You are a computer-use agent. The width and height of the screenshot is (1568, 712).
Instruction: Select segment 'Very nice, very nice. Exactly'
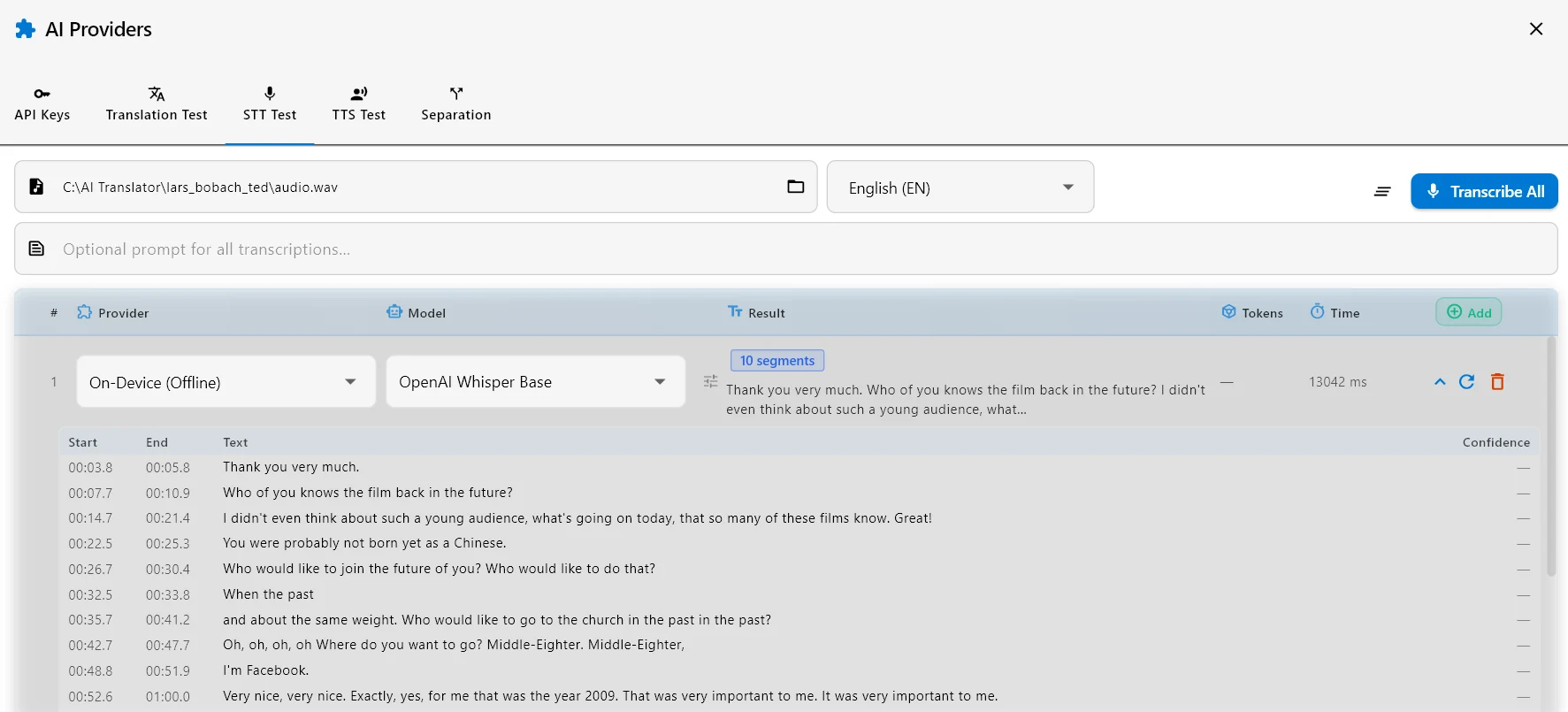[x=610, y=696]
